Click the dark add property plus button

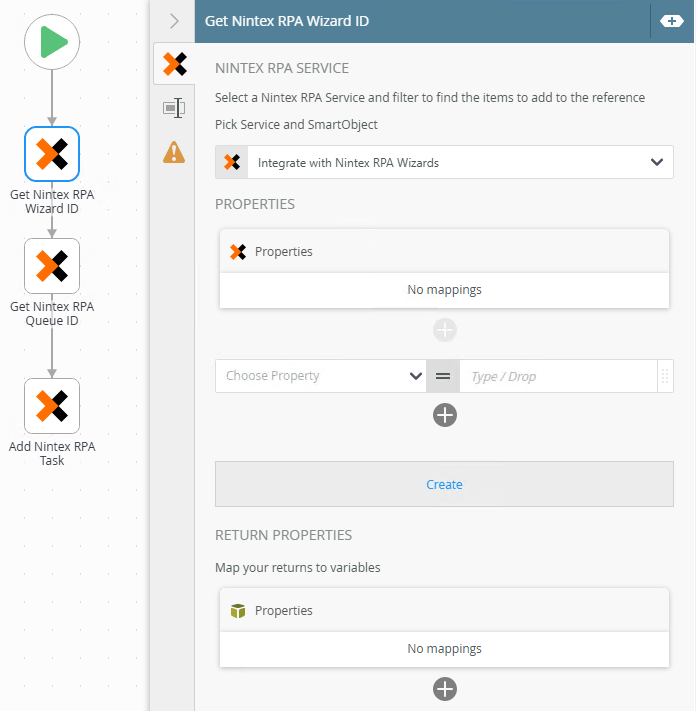pyautogui.click(x=445, y=415)
